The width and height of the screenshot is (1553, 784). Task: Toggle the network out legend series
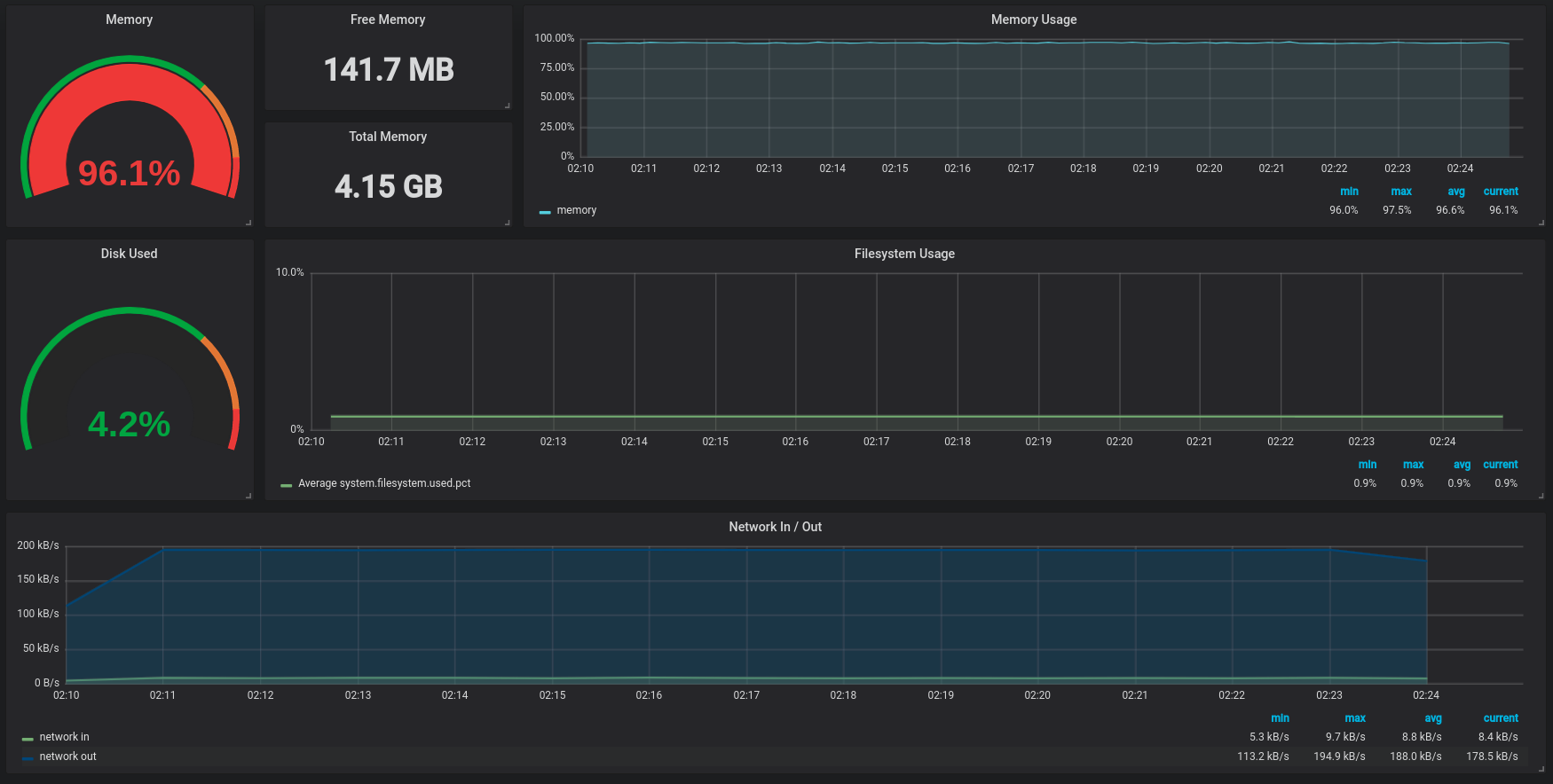67,757
